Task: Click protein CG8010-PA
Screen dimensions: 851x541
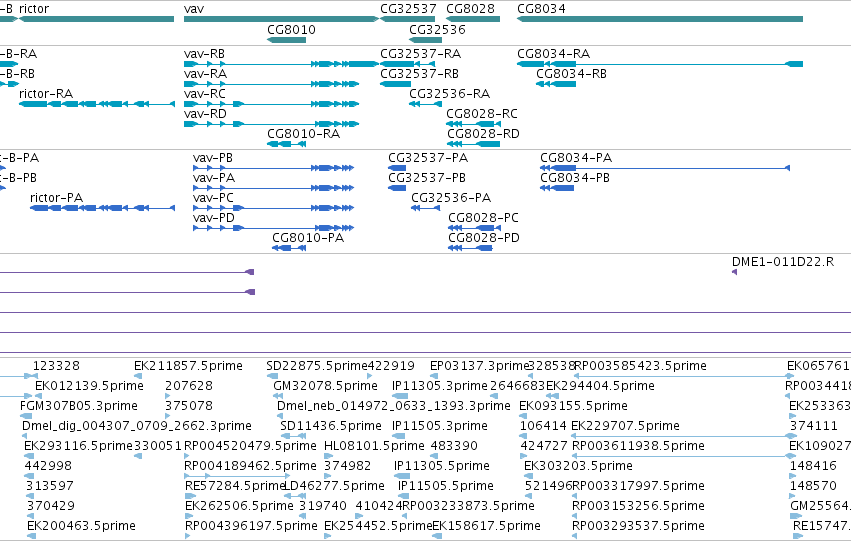Action: (x=289, y=248)
